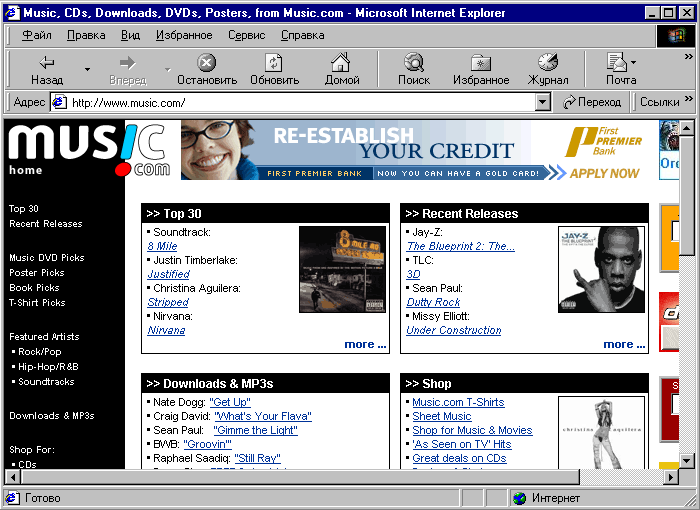
Task: Open the Избранное favorites toolbar button
Action: (x=481, y=69)
